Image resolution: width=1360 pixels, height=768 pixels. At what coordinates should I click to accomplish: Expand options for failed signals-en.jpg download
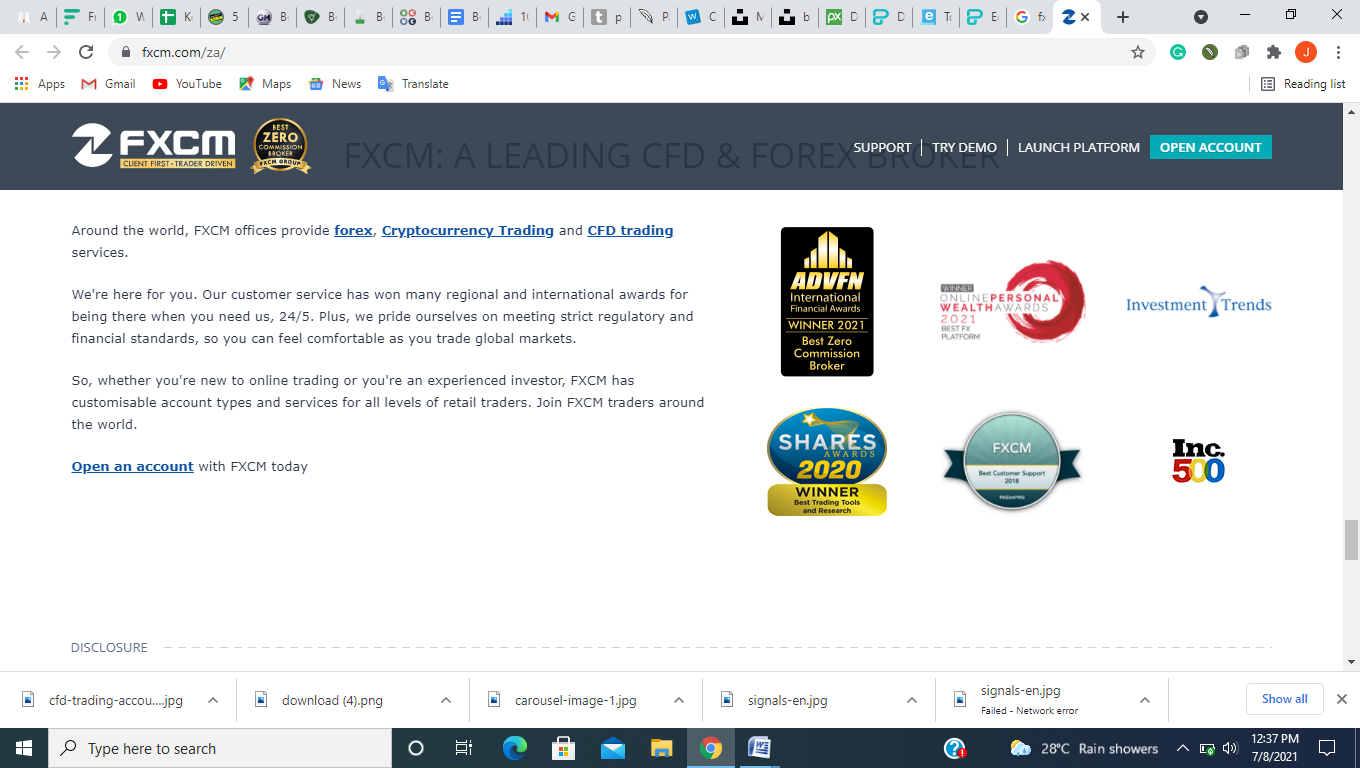coord(1145,701)
